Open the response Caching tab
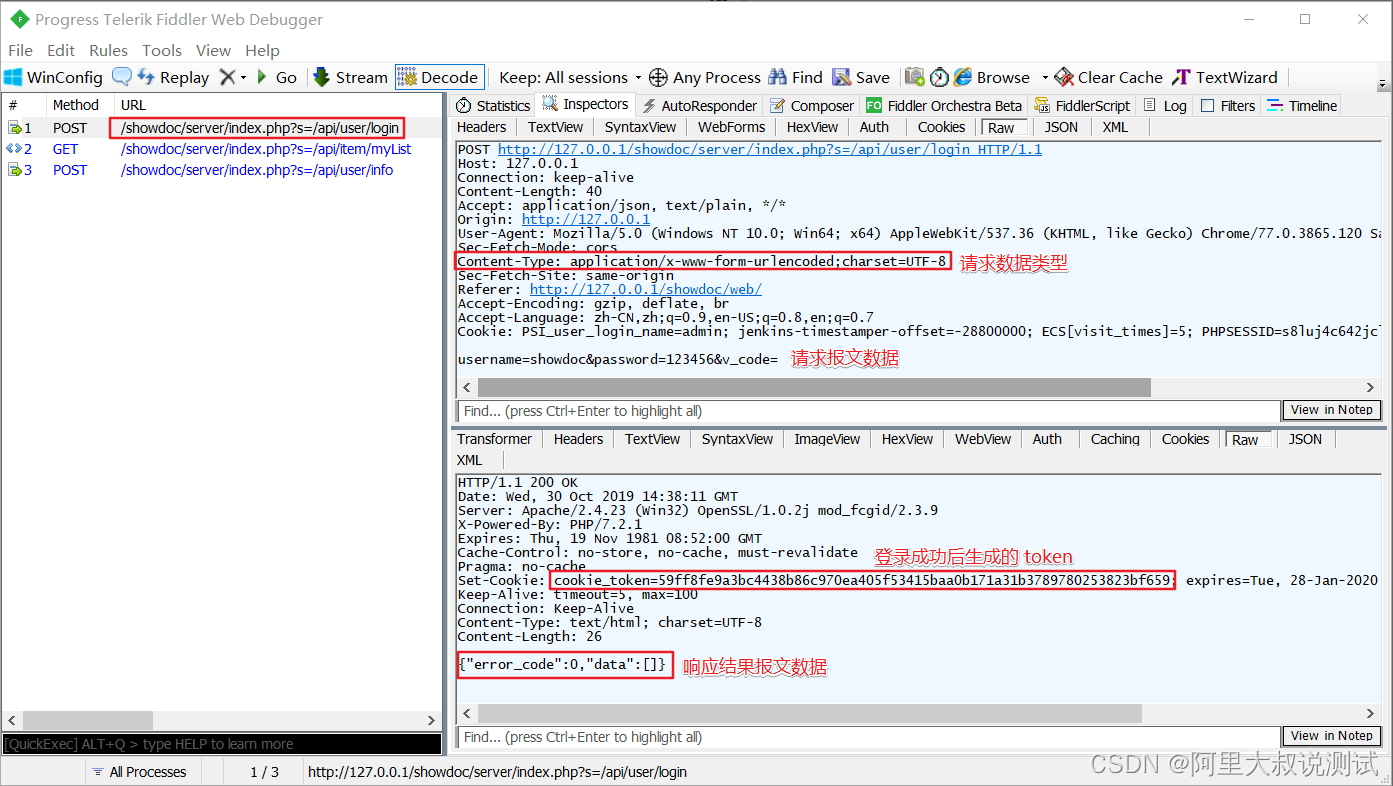This screenshot has height=786, width=1393. tap(1115, 439)
